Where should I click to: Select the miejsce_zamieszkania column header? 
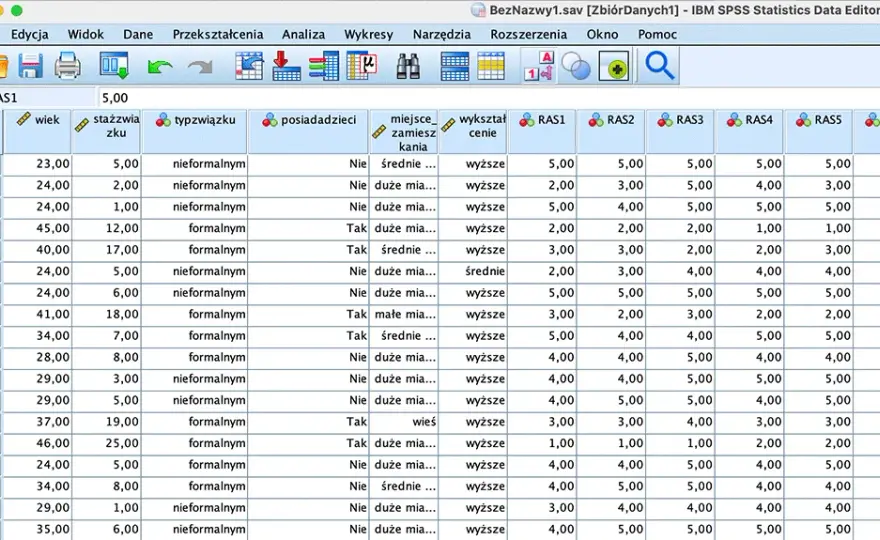(x=404, y=131)
